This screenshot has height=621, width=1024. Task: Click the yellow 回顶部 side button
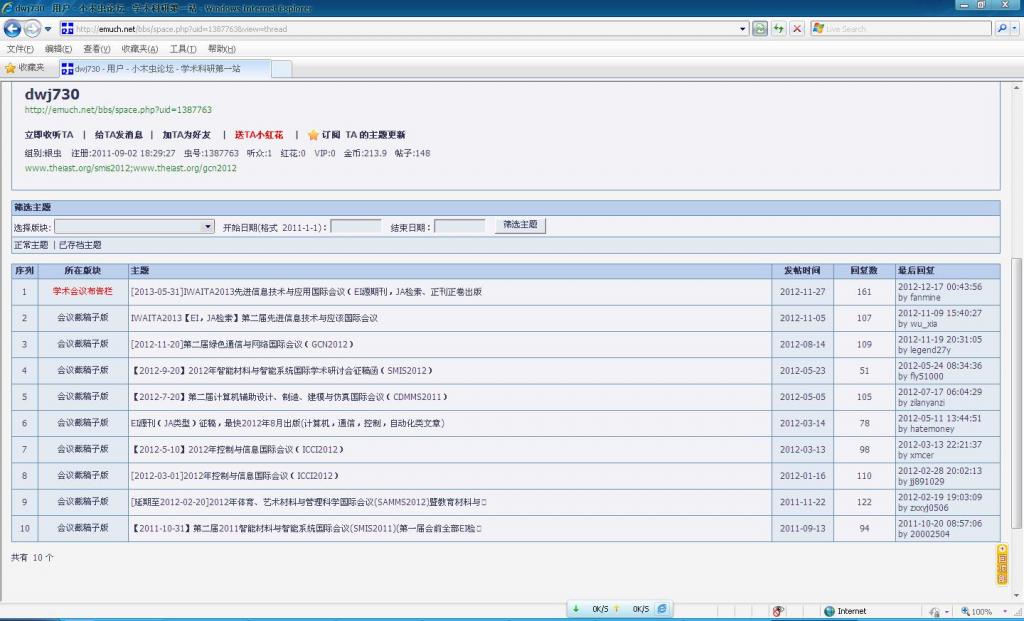tap(1002, 565)
